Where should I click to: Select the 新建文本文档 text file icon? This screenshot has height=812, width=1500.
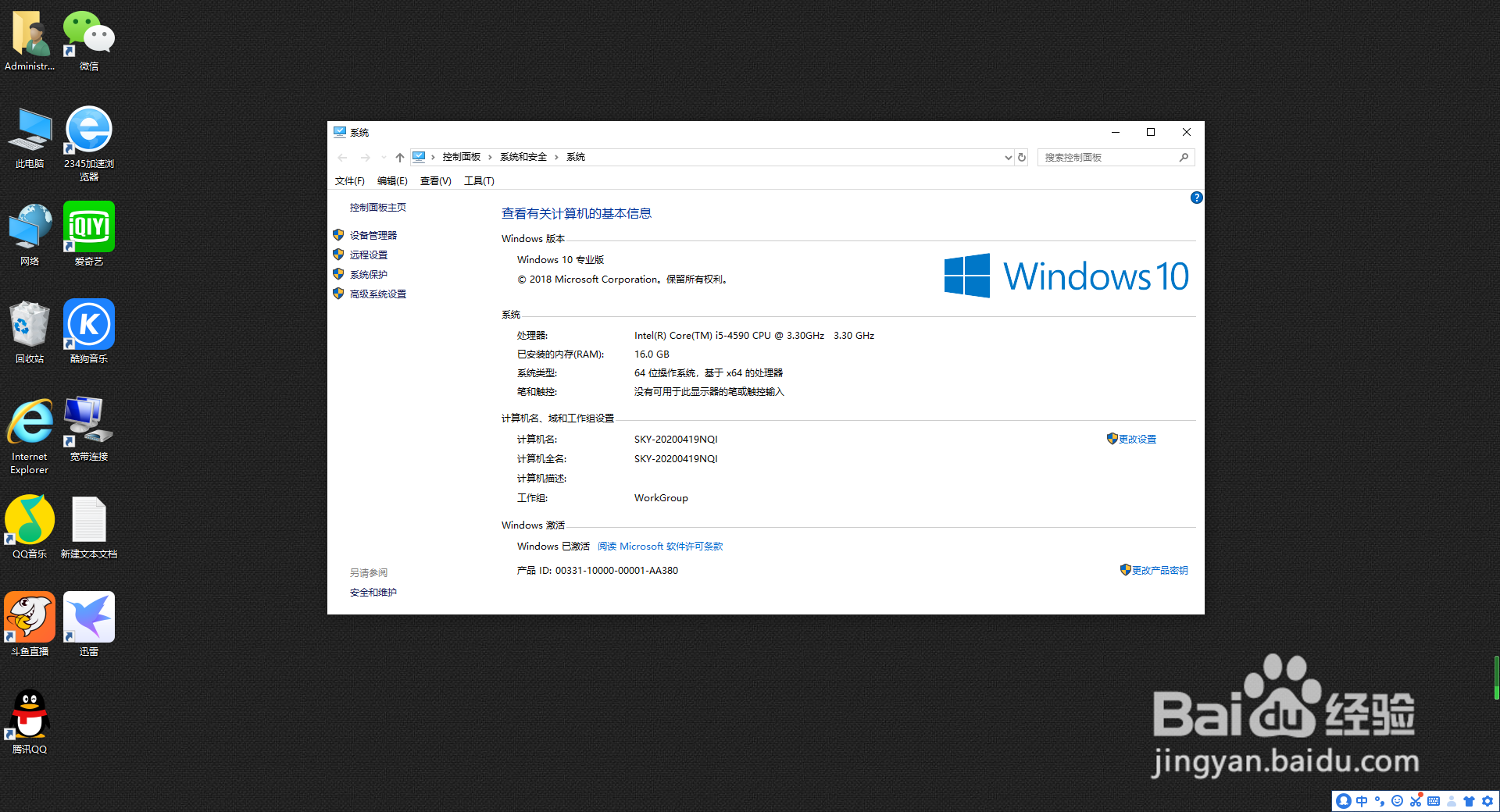(x=89, y=529)
